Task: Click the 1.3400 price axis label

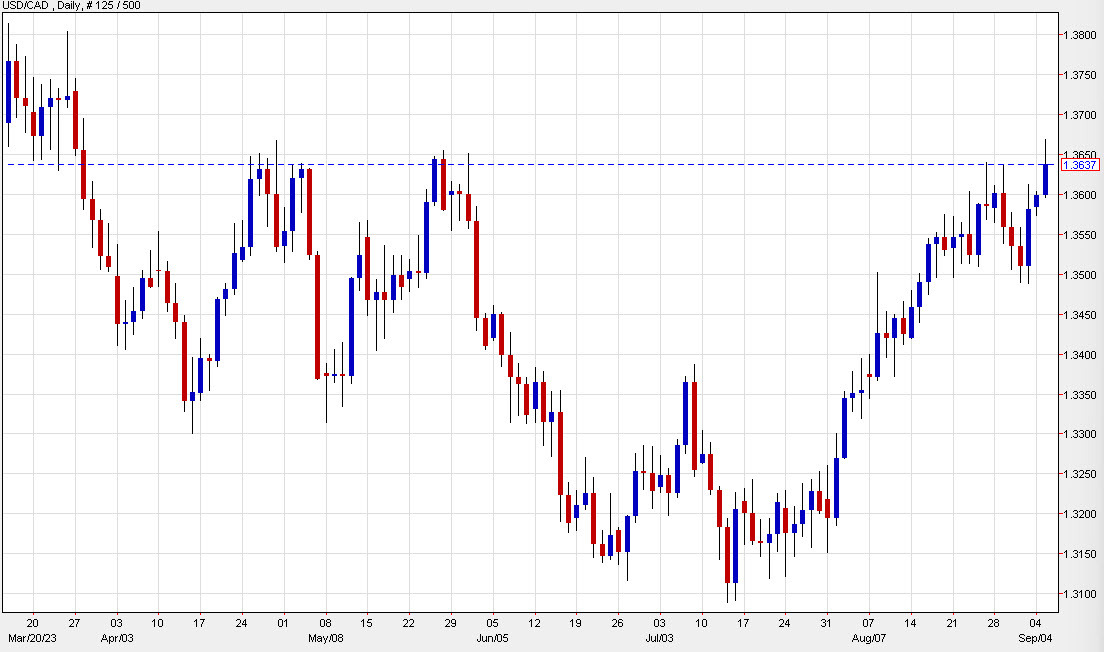Action: coord(1079,355)
